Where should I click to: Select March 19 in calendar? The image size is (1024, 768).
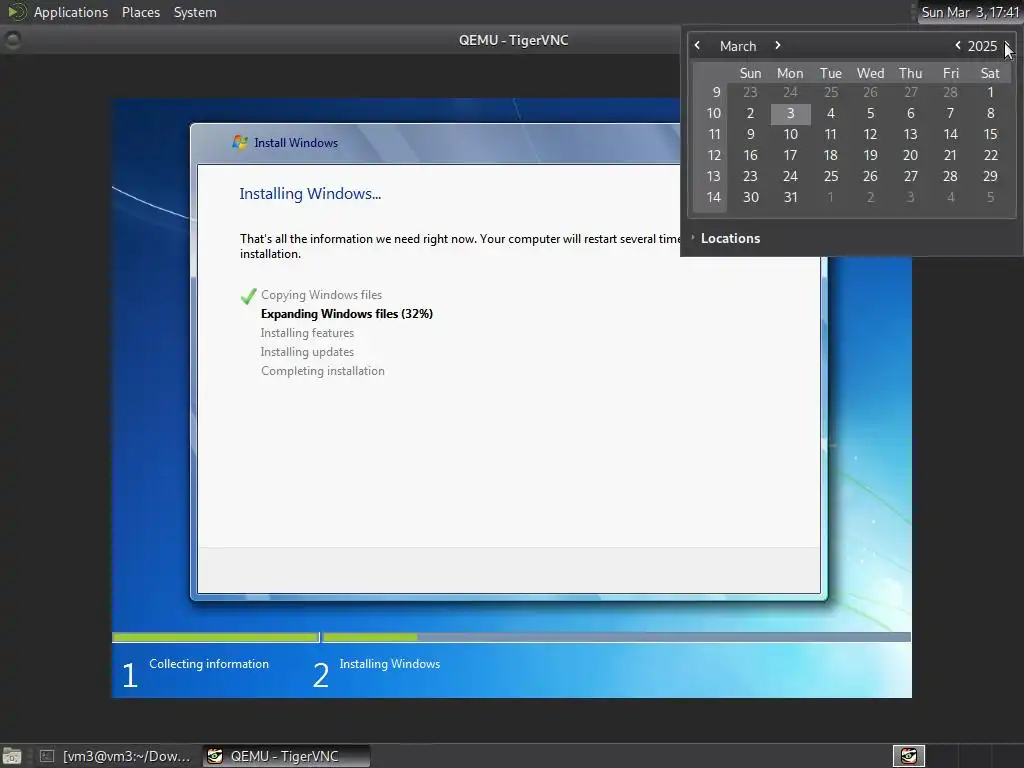(871, 155)
